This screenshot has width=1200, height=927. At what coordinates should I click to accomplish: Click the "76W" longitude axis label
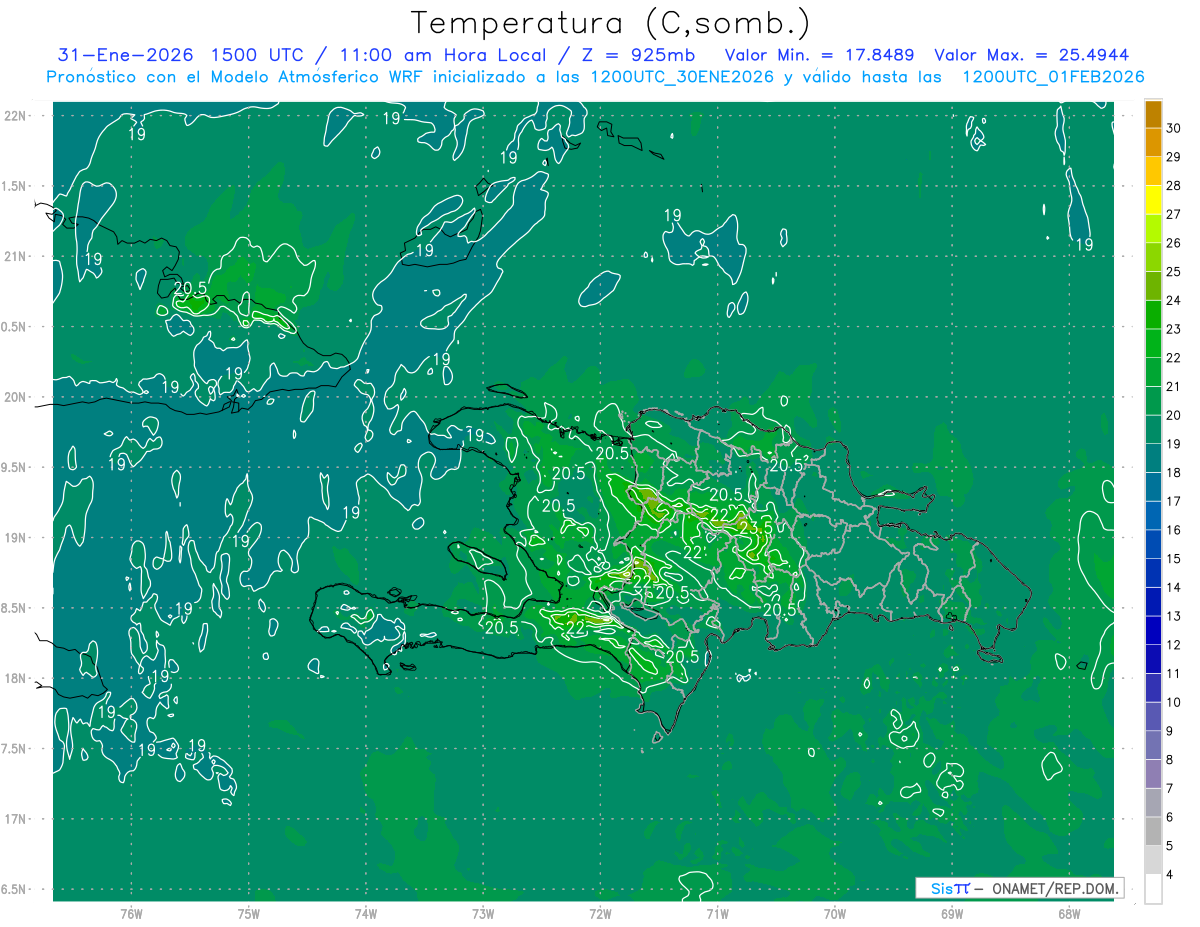point(131,914)
